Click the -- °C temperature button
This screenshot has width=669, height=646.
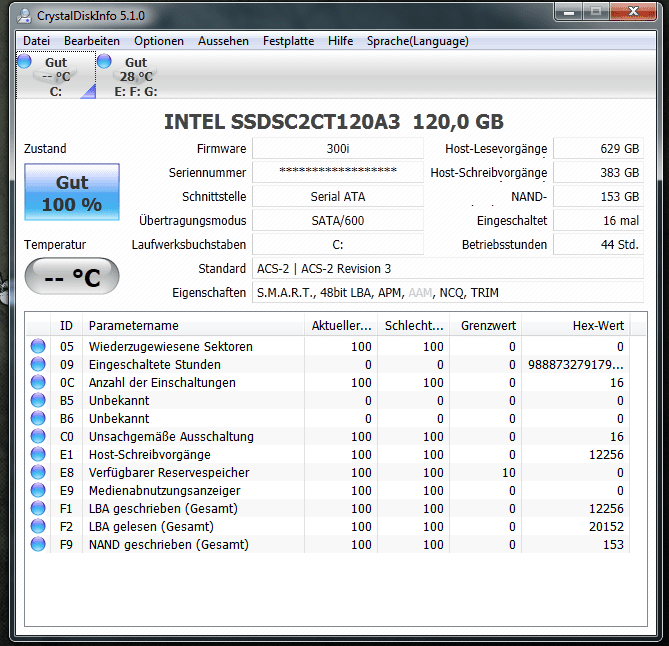(72, 276)
